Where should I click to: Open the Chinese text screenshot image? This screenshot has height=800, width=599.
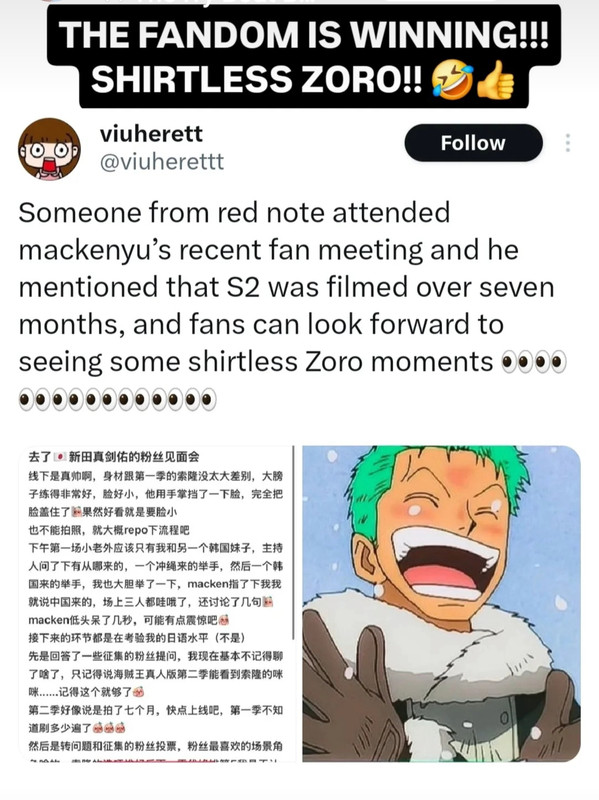[156, 604]
